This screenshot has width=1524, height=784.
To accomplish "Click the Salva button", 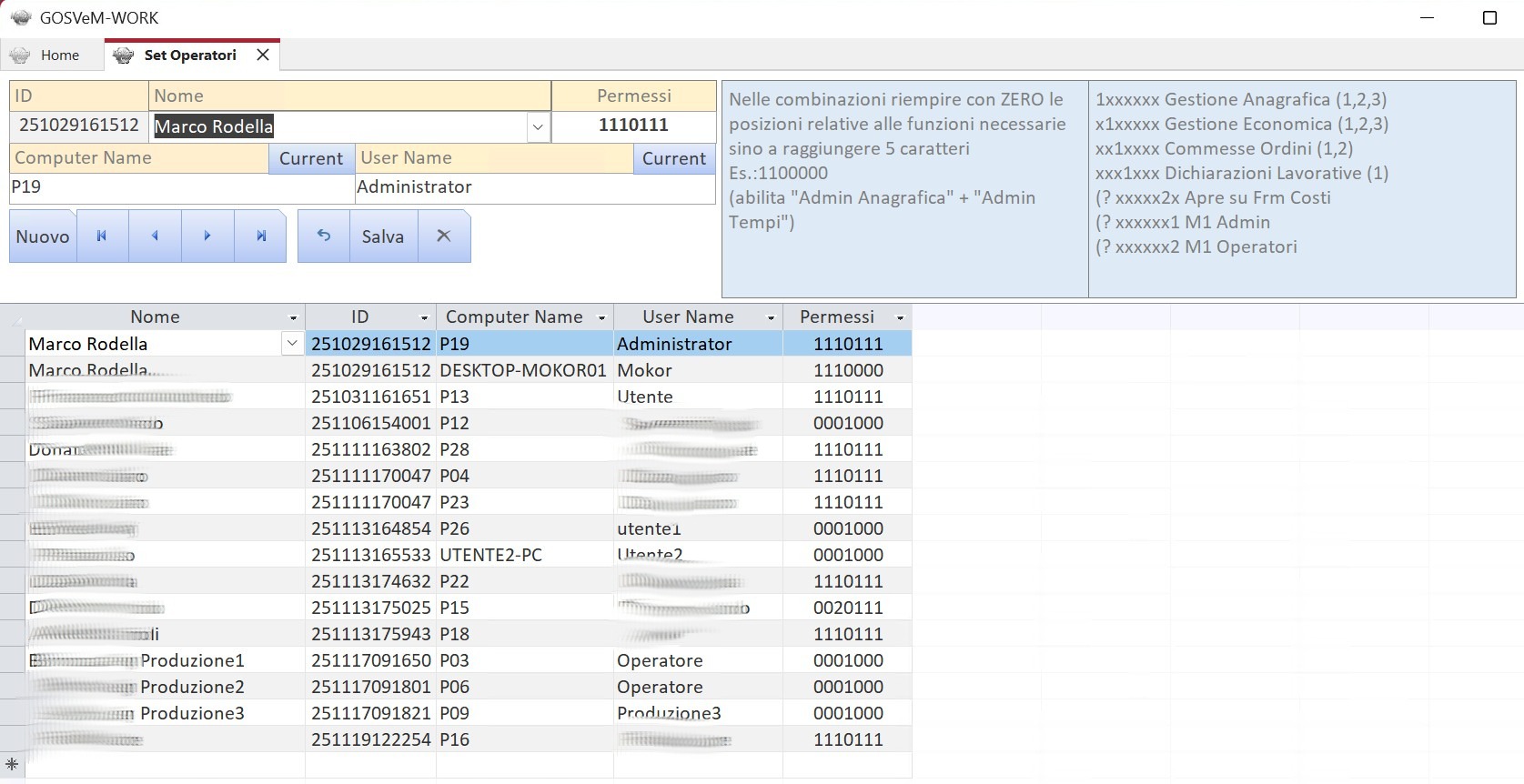I will pos(383,236).
